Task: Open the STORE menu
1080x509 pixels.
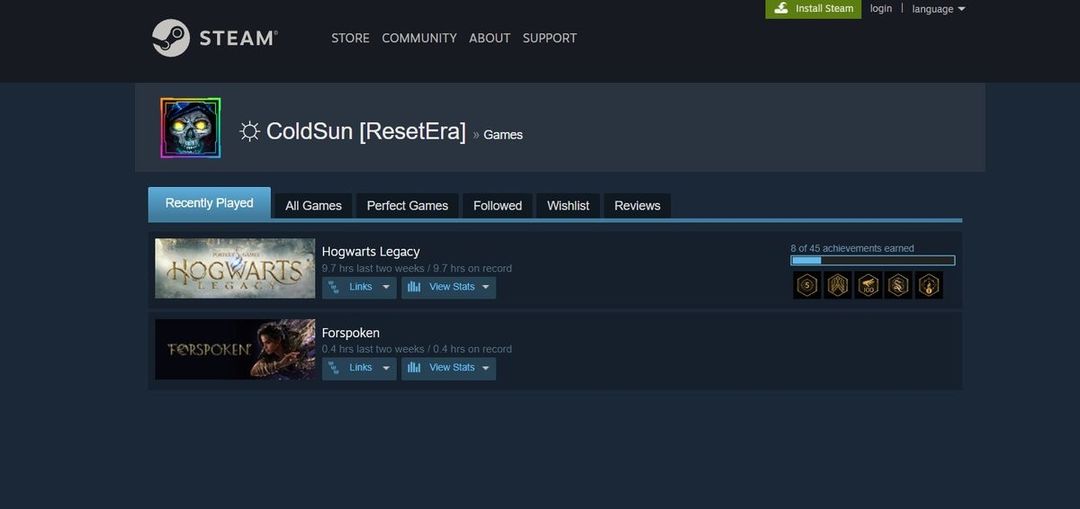Action: pyautogui.click(x=350, y=38)
